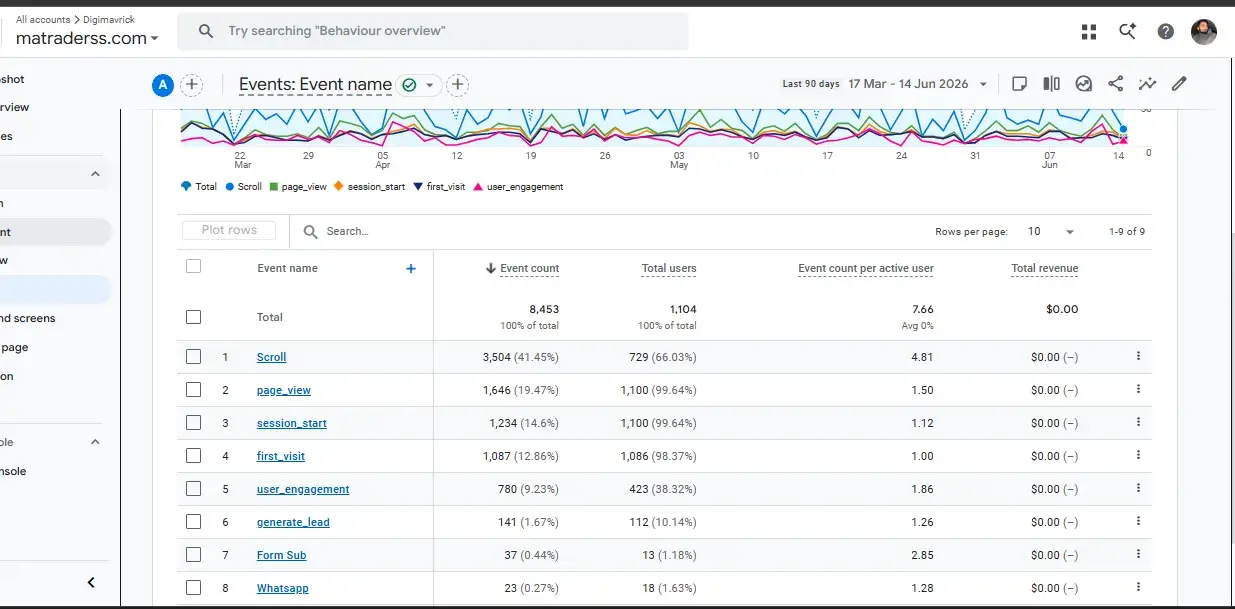This screenshot has height=609, width=1235.
Task: Open the first_visit event link
Action: tap(281, 456)
